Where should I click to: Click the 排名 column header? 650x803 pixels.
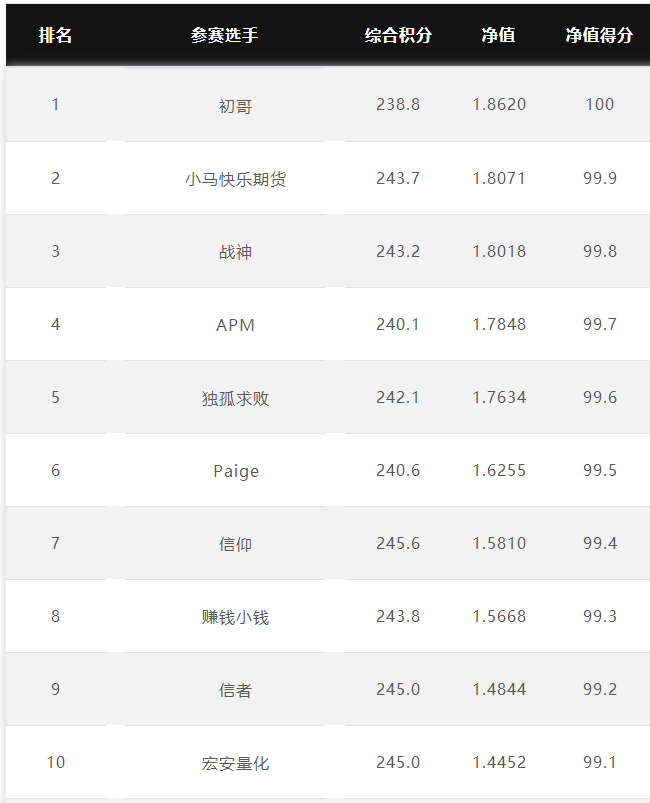(55, 35)
